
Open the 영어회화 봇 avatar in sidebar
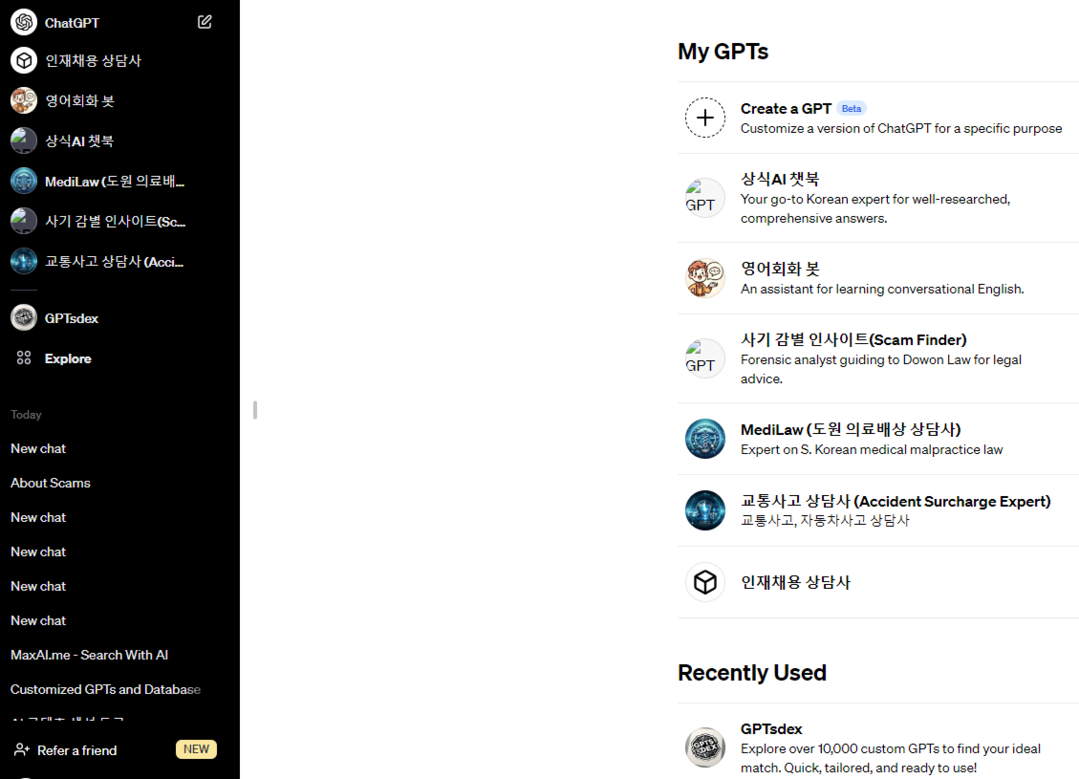(24, 100)
